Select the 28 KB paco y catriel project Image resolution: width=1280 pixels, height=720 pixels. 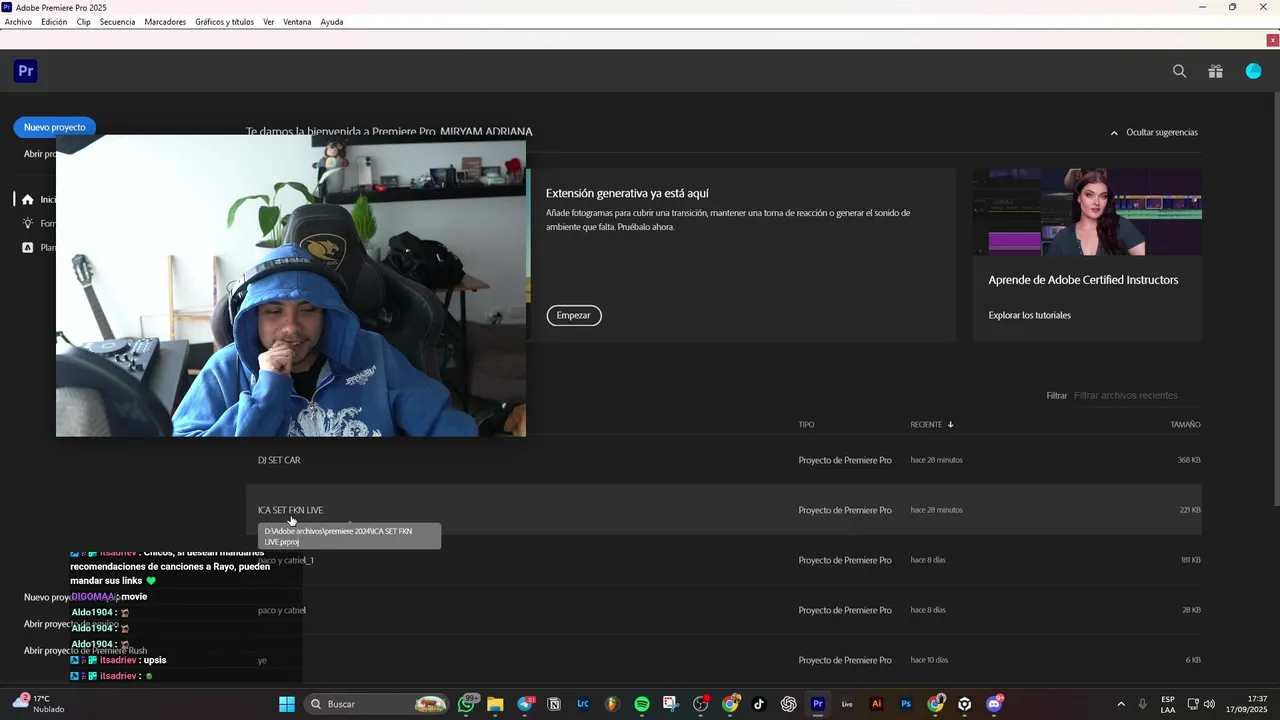click(724, 610)
